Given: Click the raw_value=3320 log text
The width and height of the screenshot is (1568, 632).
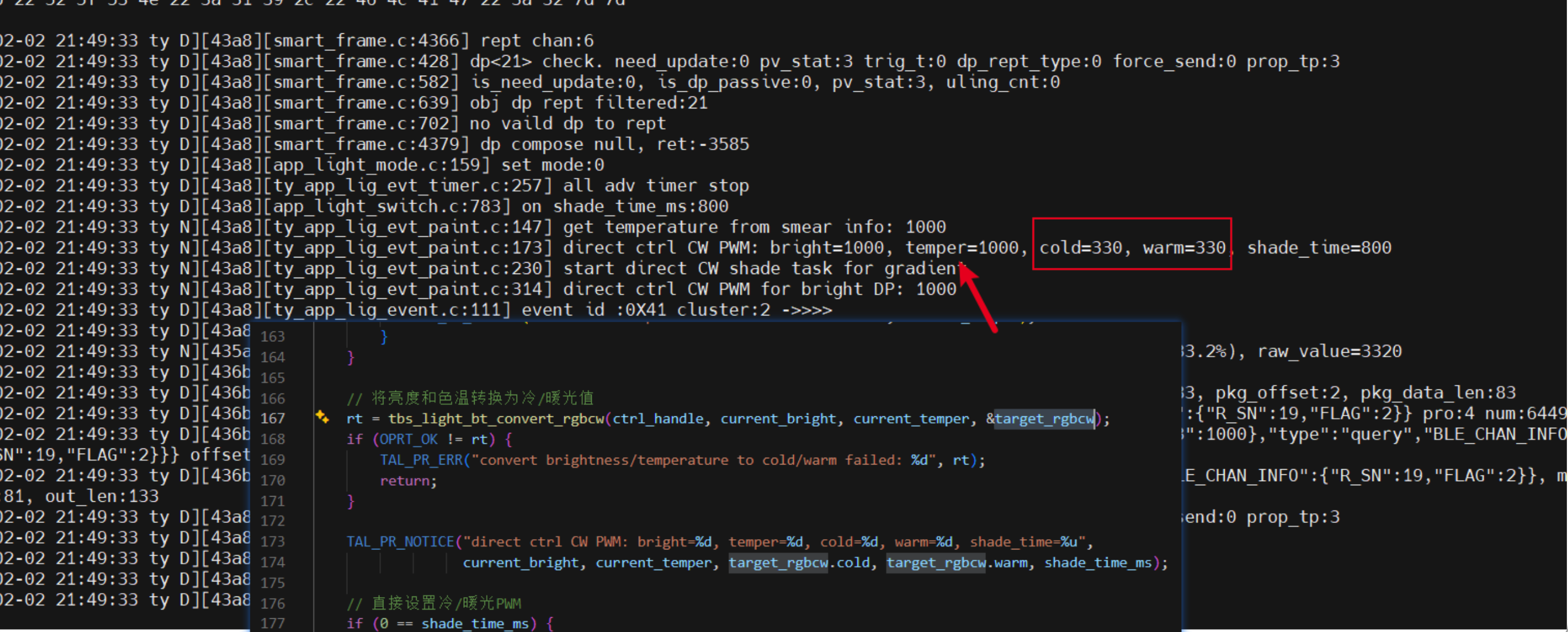Looking at the screenshot, I should coord(1329,351).
